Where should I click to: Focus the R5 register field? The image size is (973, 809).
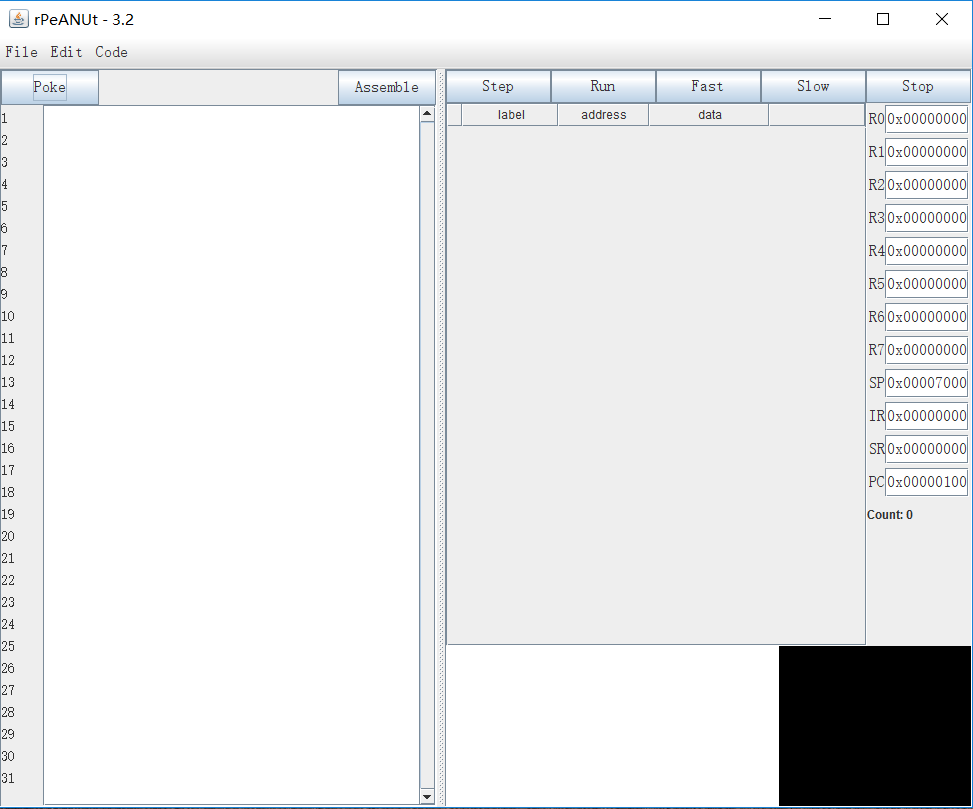926,284
